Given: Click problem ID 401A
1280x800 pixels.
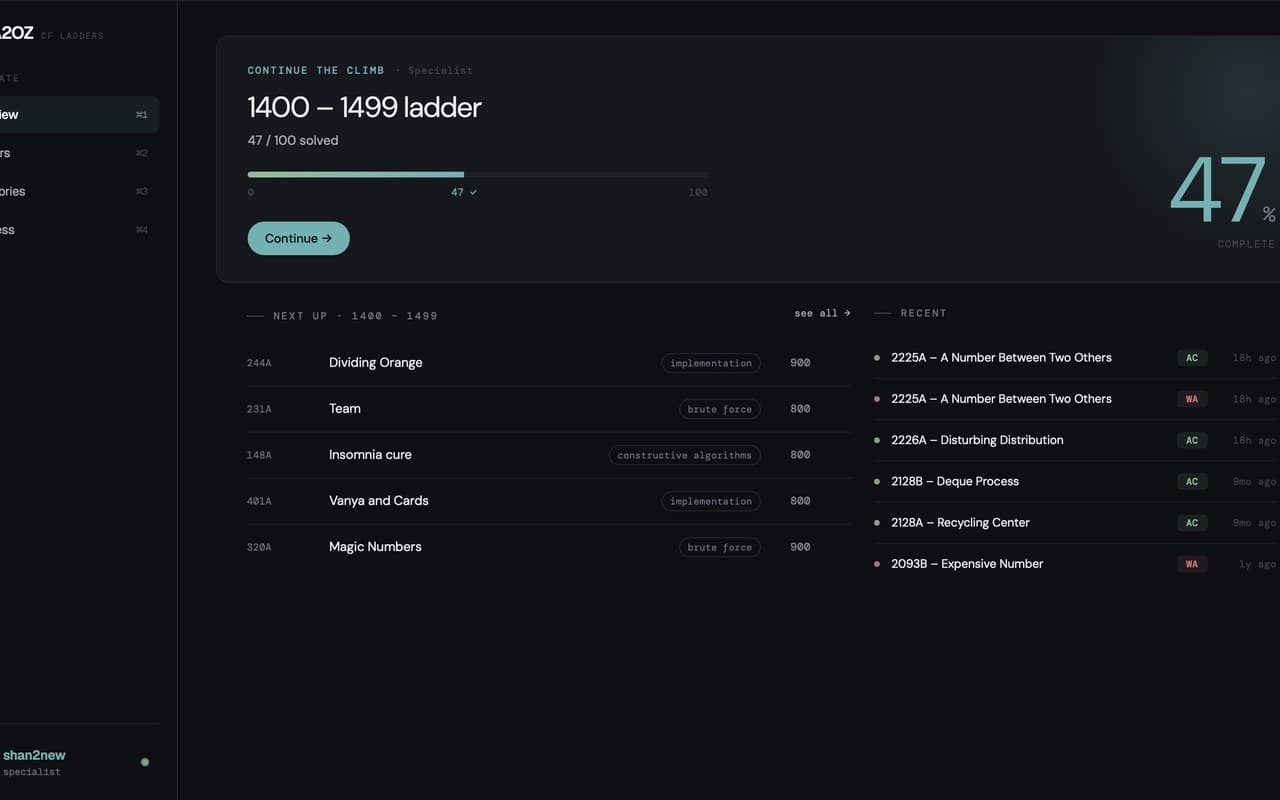Looking at the screenshot, I should (259, 501).
